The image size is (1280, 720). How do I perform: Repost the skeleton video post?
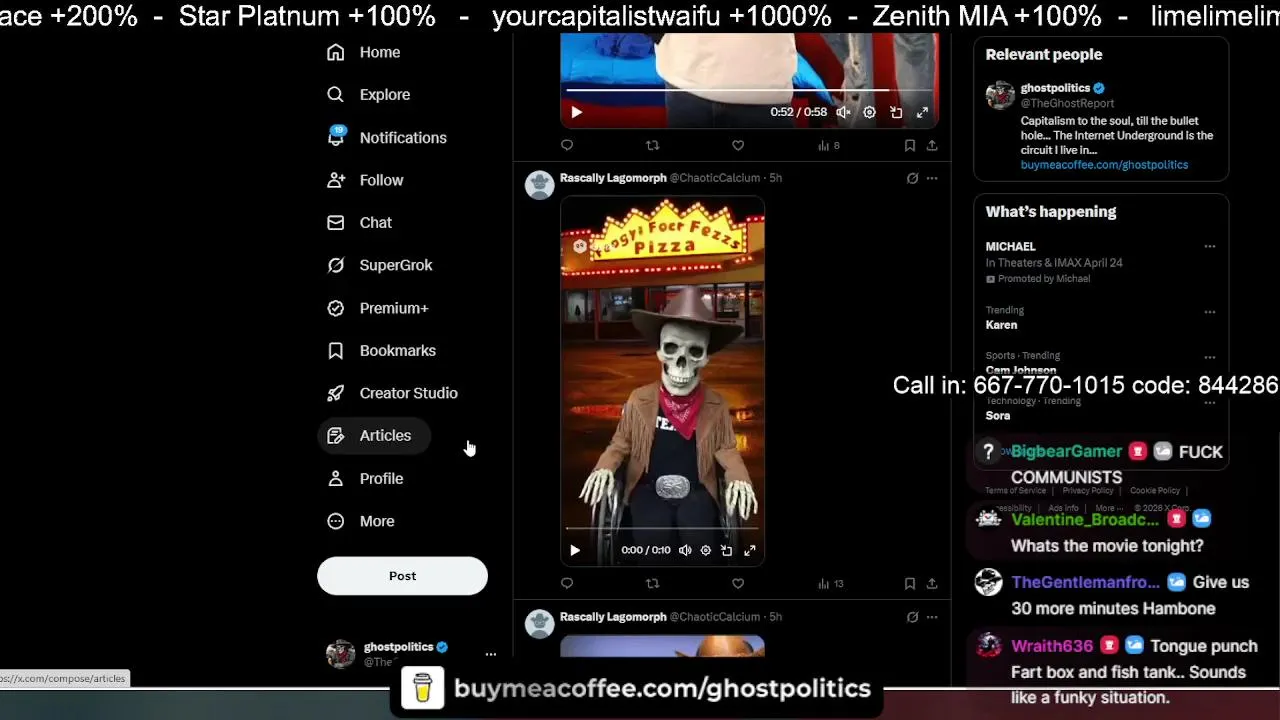[652, 584]
